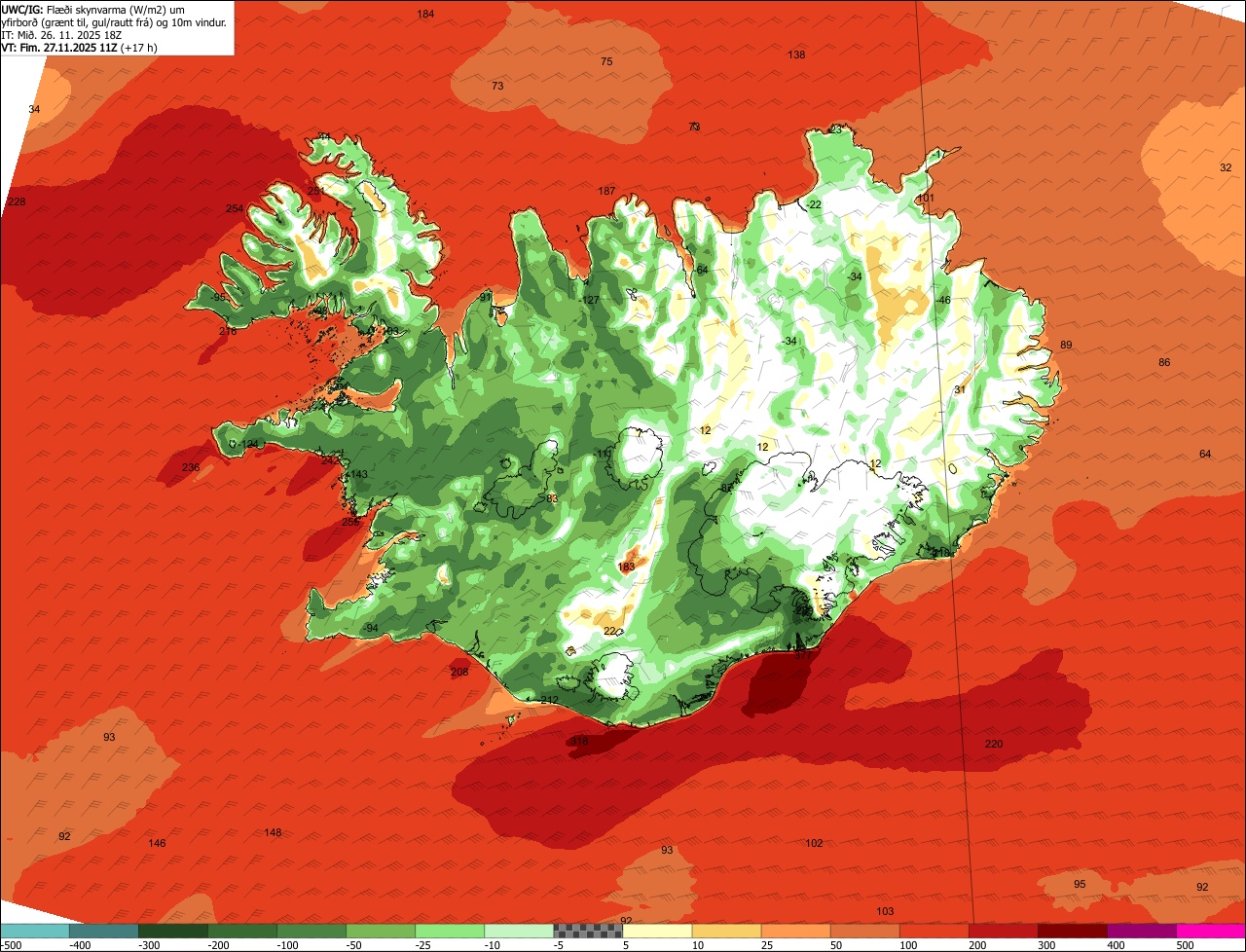This screenshot has width=1246, height=952.
Task: Click the purple 400 to 500 legend swatch
Action: point(1141,931)
